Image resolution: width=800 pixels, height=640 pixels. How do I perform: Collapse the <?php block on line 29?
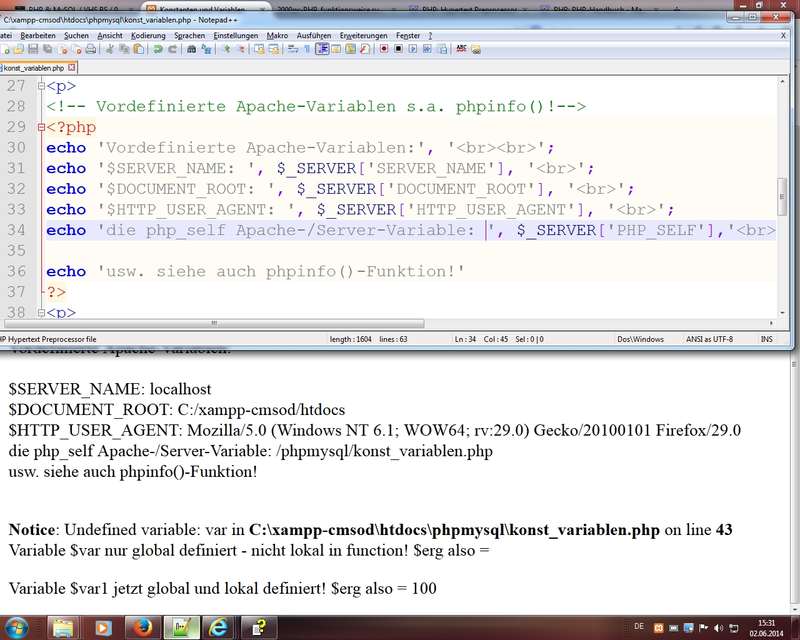(x=40, y=128)
